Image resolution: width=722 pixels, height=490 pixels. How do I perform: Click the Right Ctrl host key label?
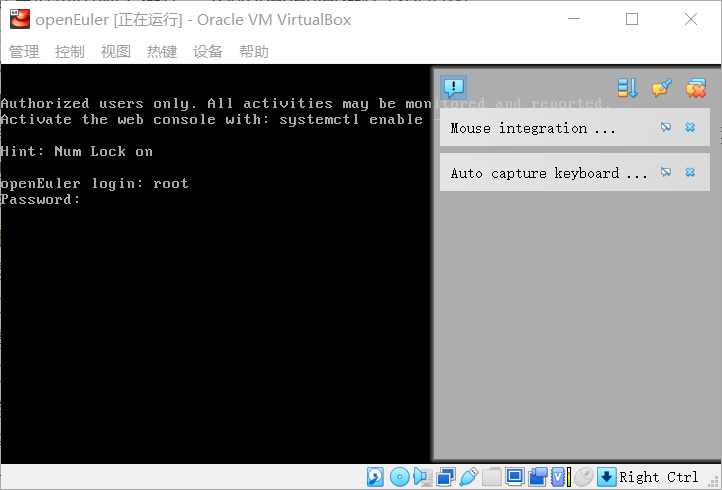coord(658,477)
